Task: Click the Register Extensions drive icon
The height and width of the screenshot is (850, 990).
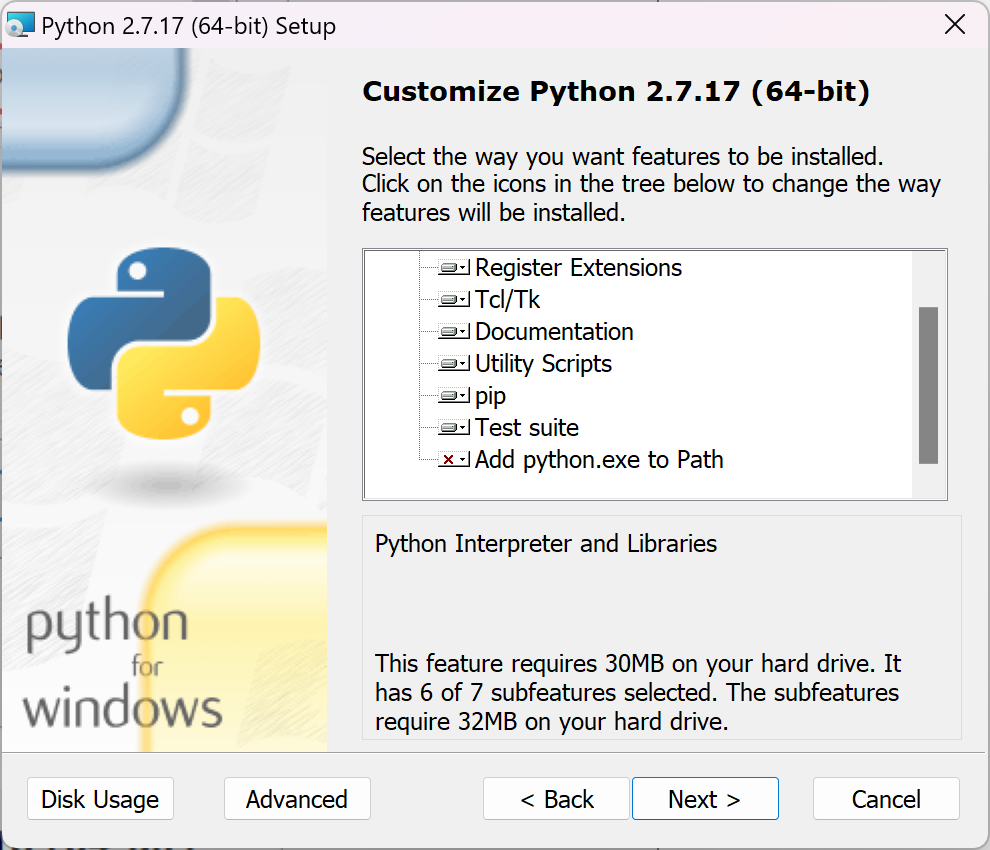Action: pos(454,268)
